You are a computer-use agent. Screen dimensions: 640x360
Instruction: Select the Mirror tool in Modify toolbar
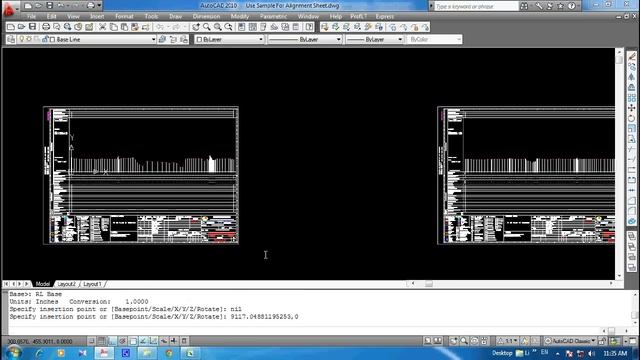tap(631, 77)
